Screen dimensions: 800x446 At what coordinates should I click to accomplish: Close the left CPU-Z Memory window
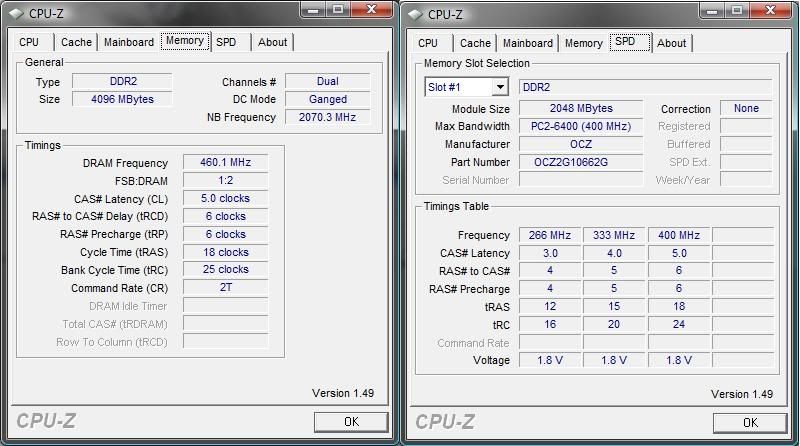click(373, 10)
